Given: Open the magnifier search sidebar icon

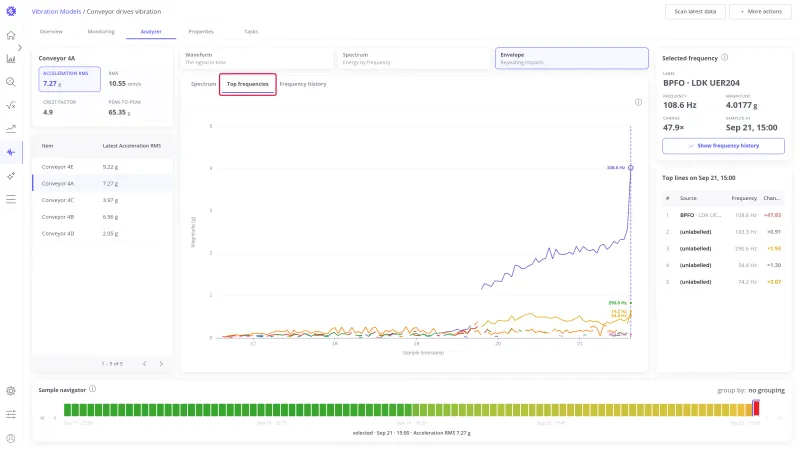Looking at the screenshot, I should (x=11, y=82).
